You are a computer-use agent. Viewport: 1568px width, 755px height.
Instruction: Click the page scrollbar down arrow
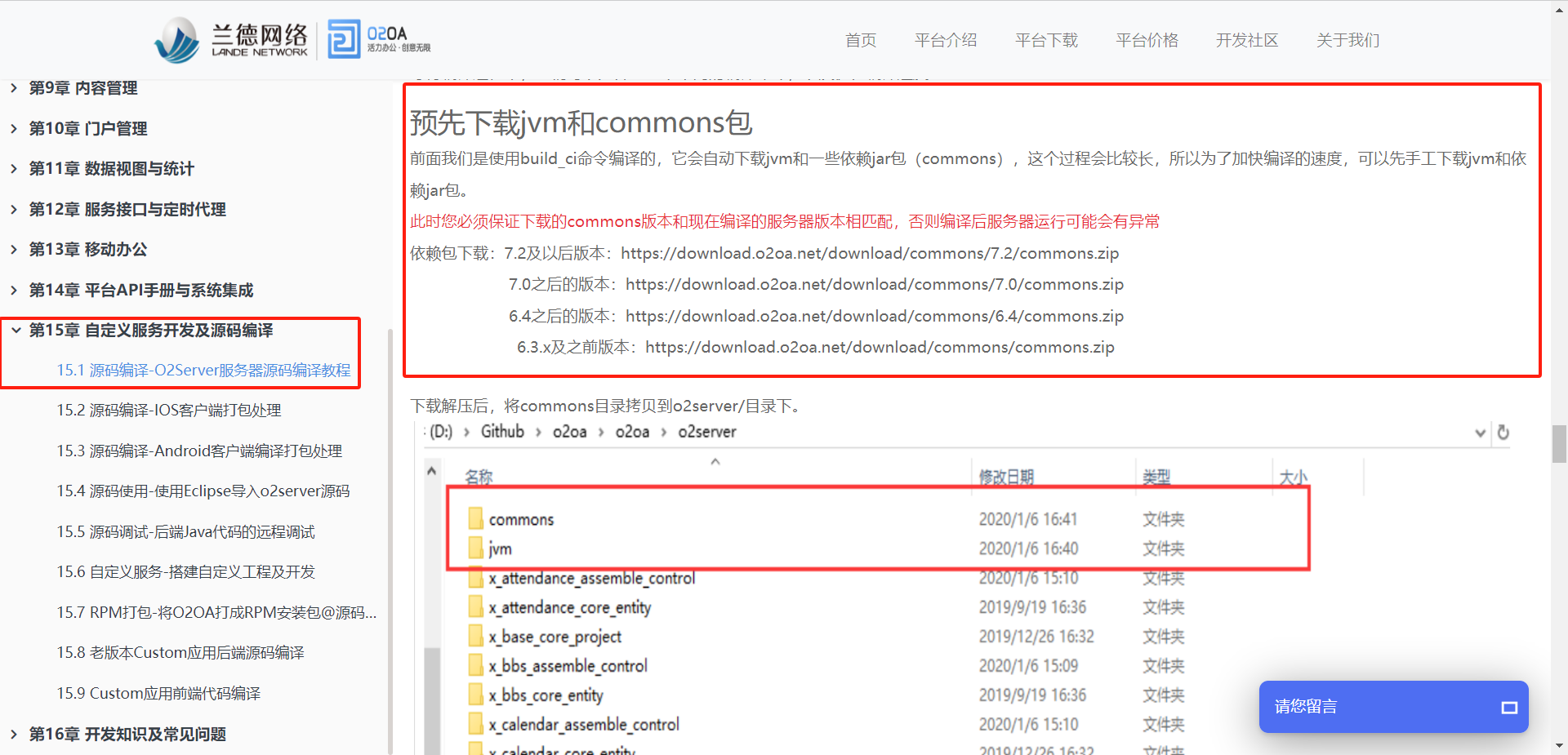[x=1559, y=746]
